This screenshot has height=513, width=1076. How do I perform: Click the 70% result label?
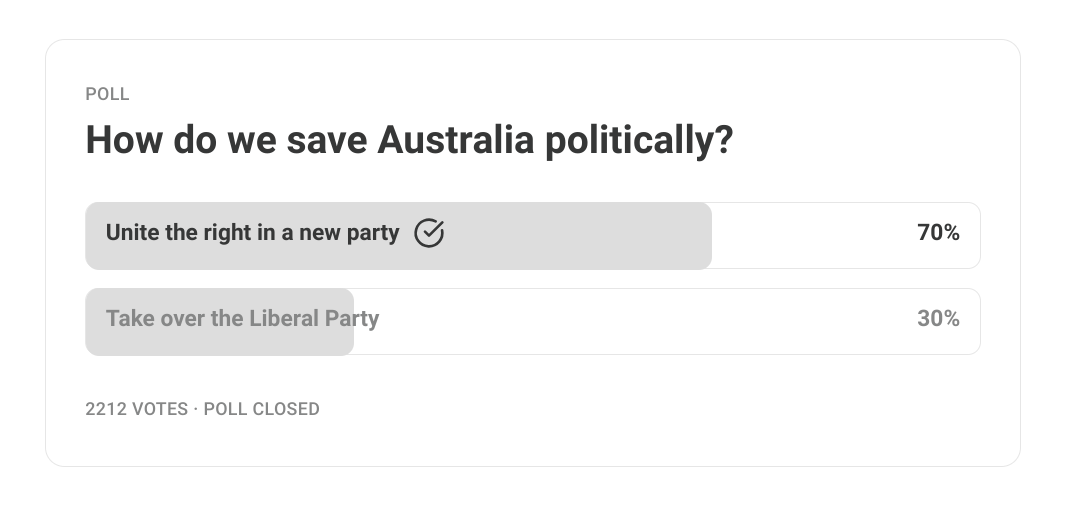click(938, 233)
